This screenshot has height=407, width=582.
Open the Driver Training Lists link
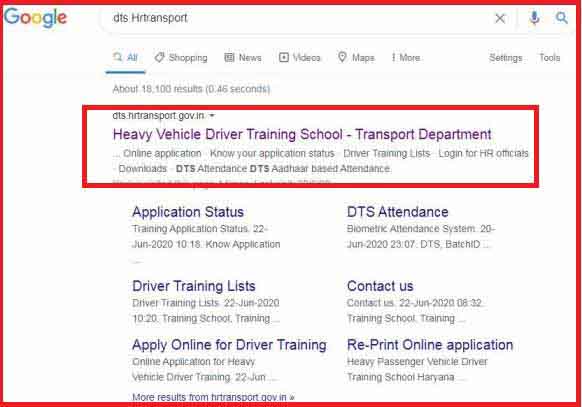pyautogui.click(x=194, y=286)
